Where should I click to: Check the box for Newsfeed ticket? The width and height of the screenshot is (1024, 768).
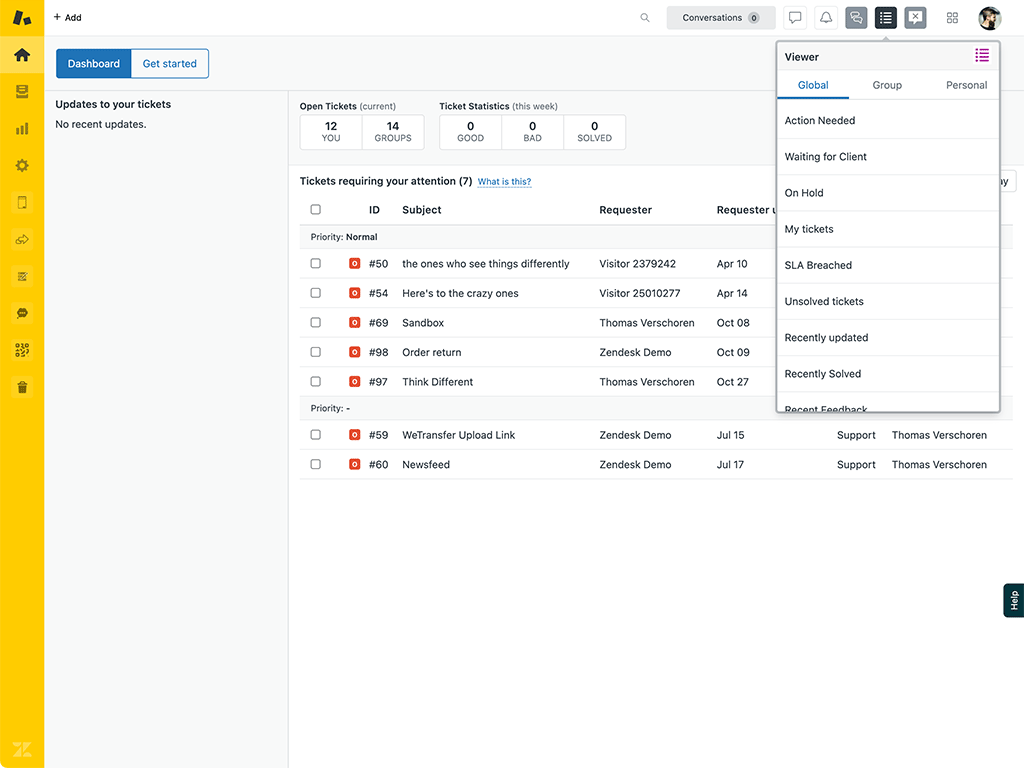[315, 464]
